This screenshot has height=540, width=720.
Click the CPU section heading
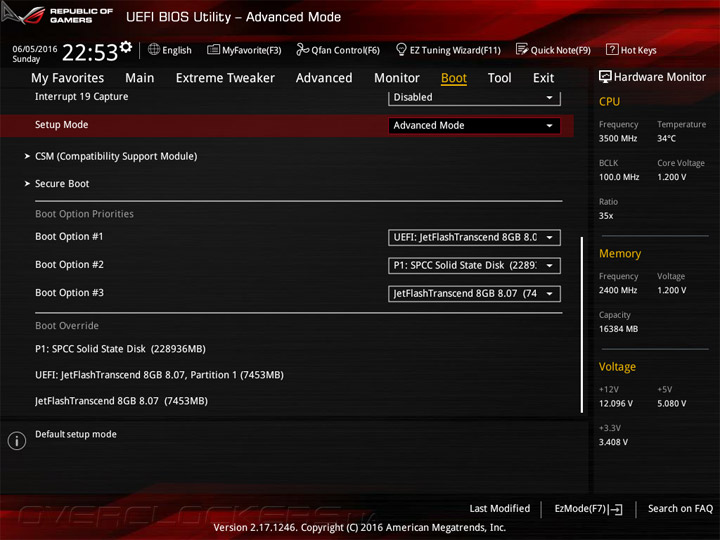(609, 101)
